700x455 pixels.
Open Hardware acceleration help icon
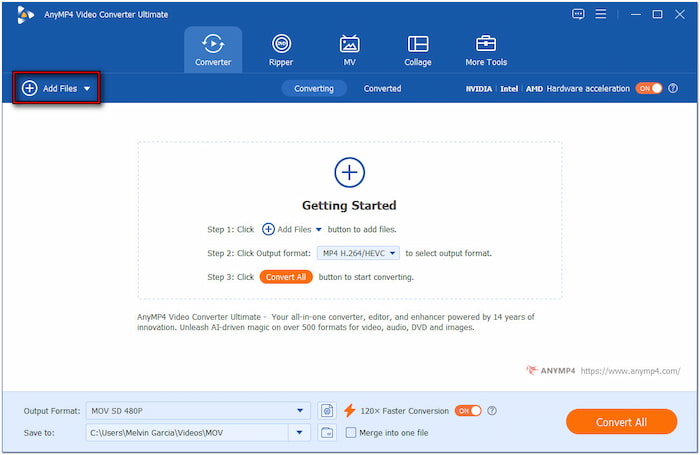[x=673, y=88]
